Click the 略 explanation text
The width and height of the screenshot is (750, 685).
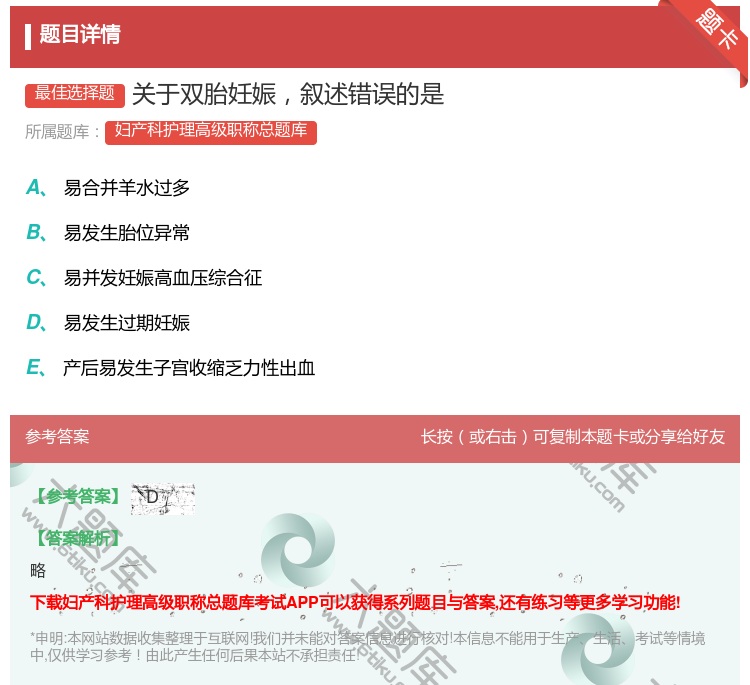point(38,570)
